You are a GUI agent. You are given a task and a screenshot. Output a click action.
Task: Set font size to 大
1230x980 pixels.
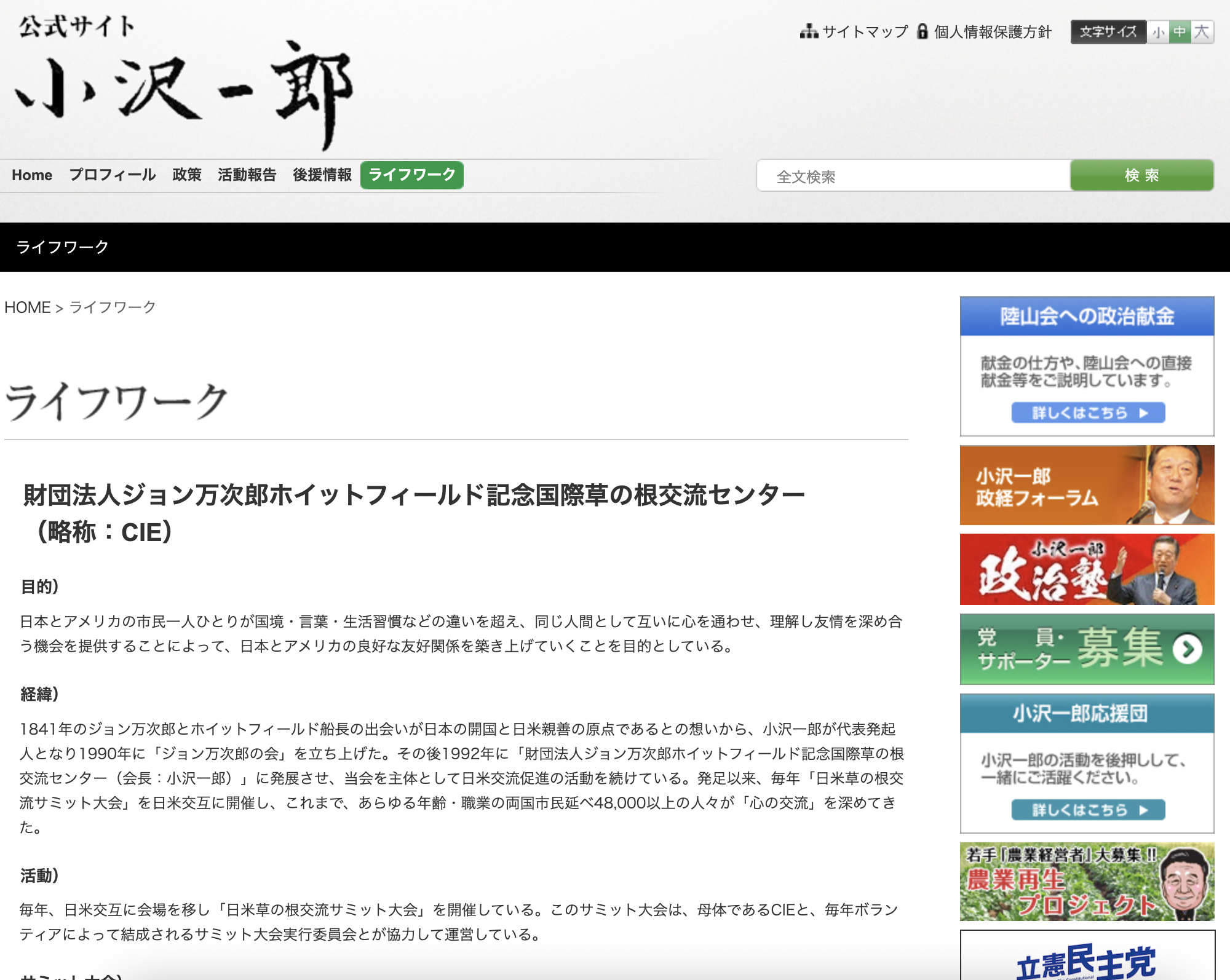pyautogui.click(x=1202, y=32)
